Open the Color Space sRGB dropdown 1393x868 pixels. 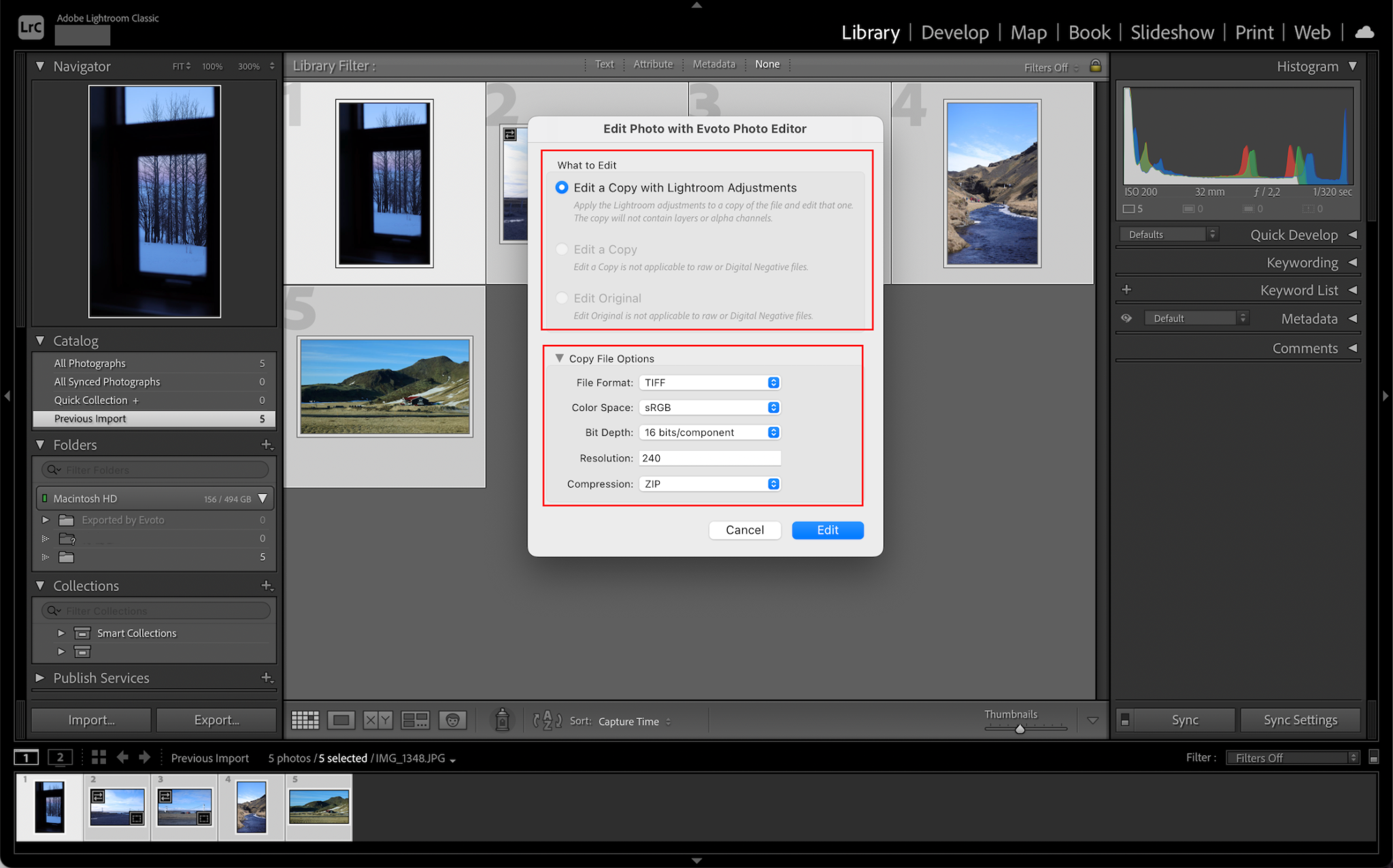[709, 407]
